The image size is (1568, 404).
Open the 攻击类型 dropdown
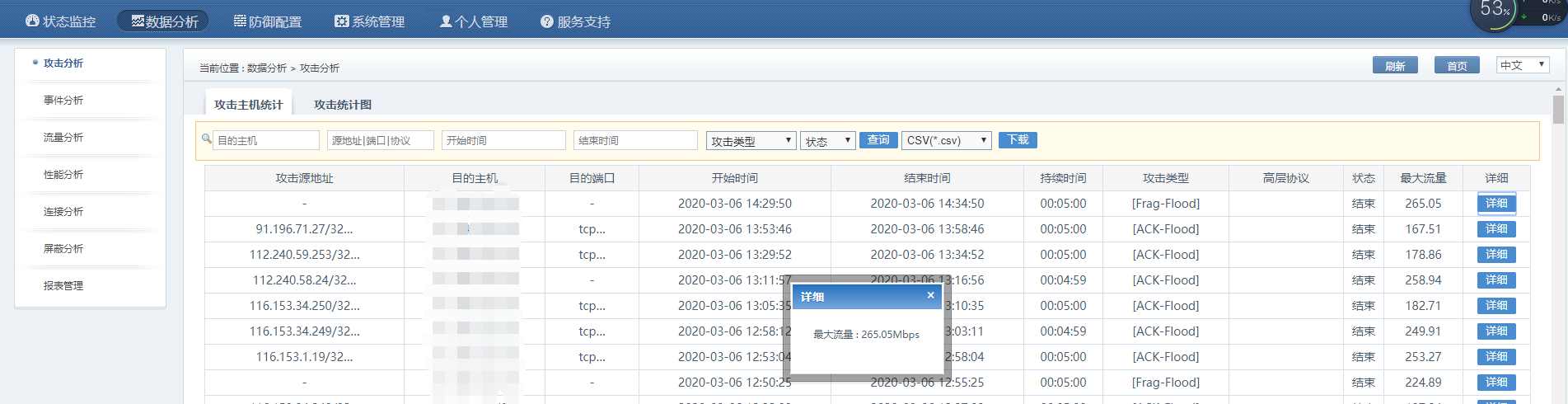(x=751, y=141)
